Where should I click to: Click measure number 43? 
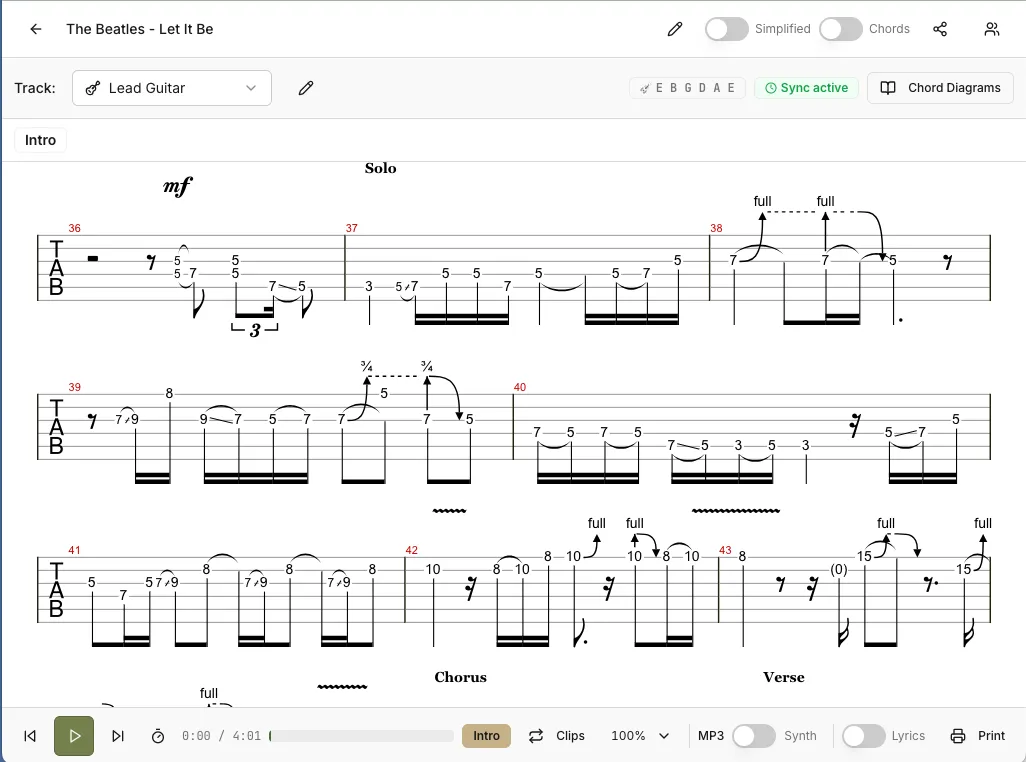pos(725,550)
